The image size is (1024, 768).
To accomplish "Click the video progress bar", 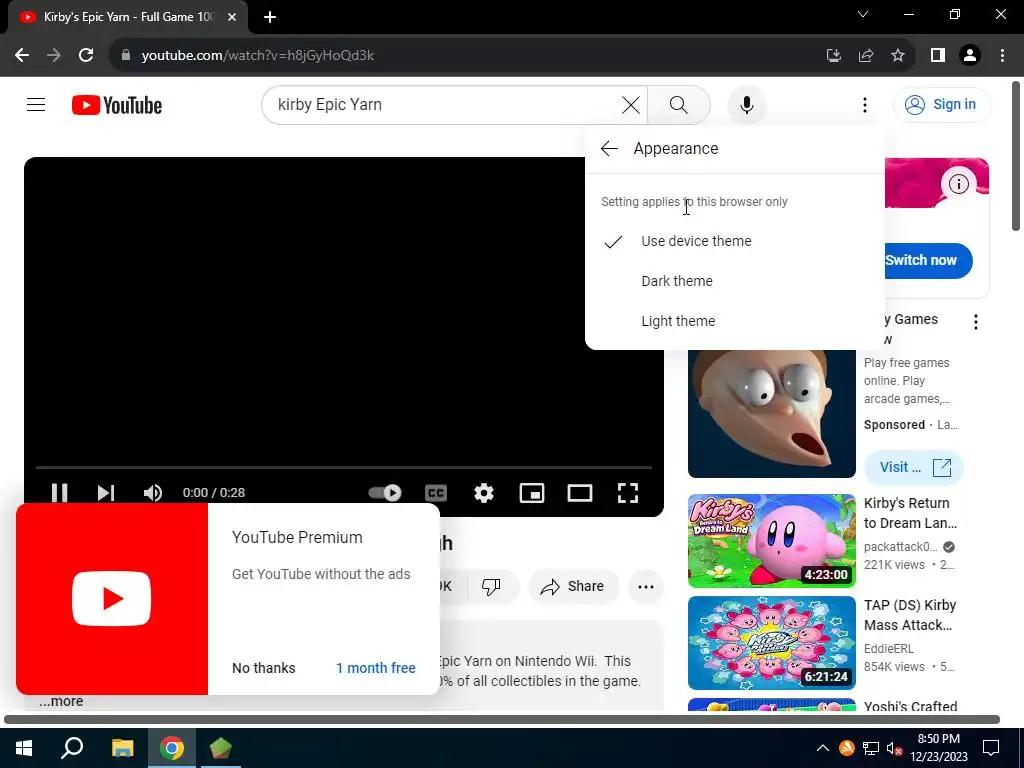I will (344, 468).
